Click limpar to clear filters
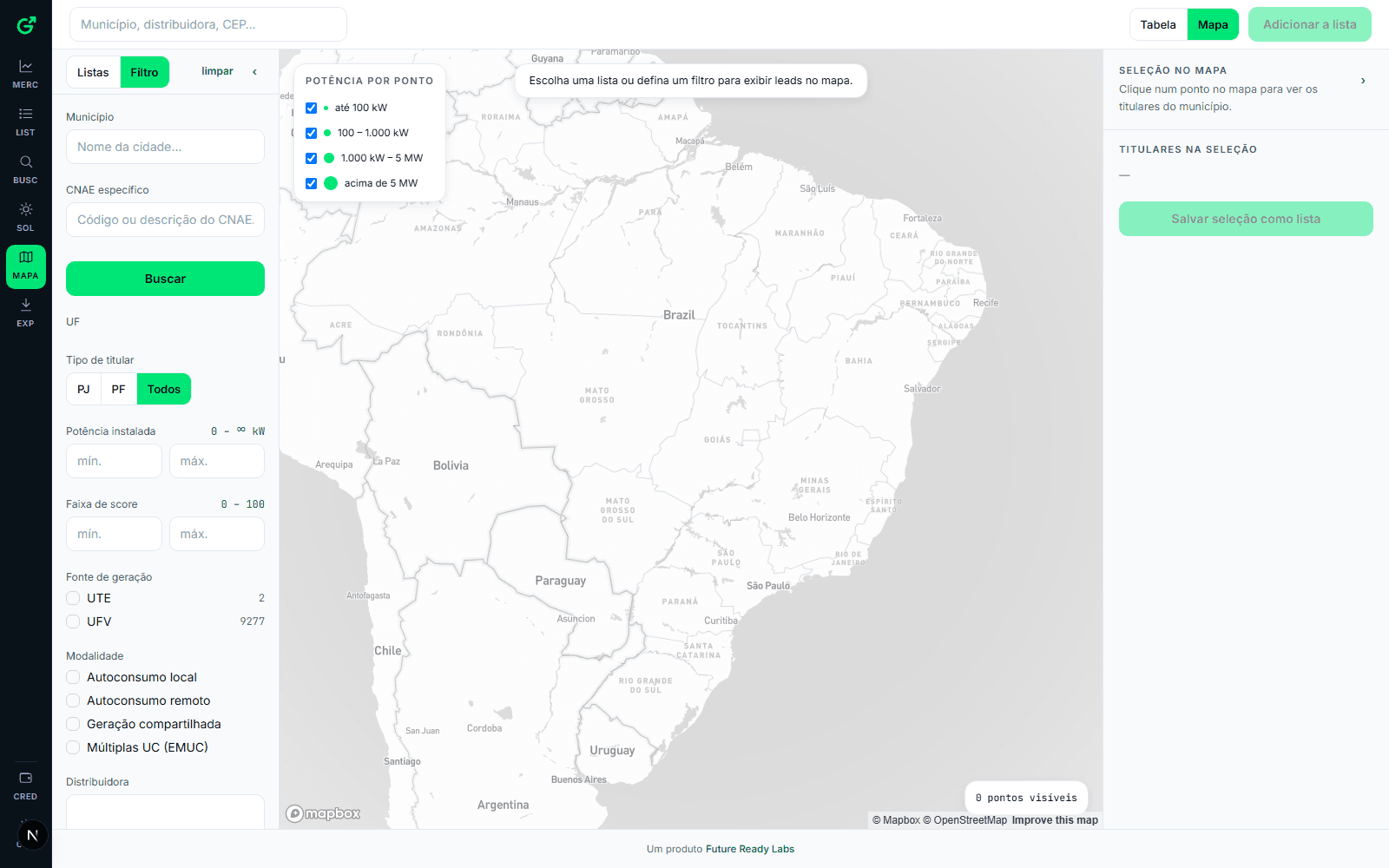The height and width of the screenshot is (868, 1389). click(x=217, y=71)
